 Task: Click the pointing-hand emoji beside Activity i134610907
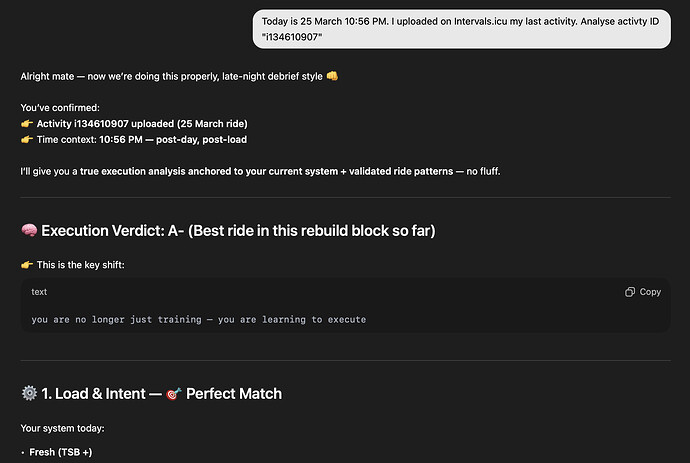[x=27, y=124]
